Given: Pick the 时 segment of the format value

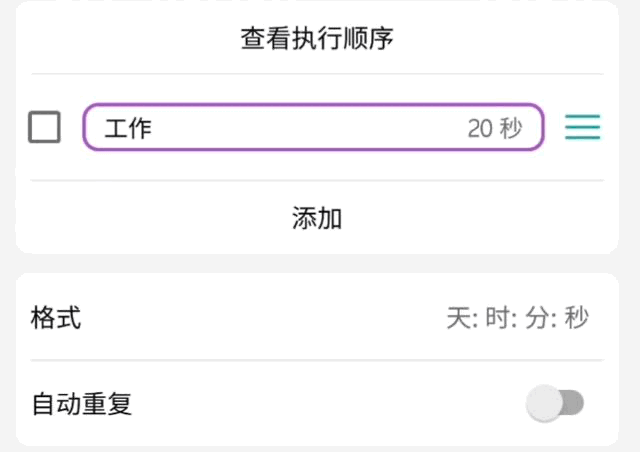Looking at the screenshot, I should click(x=498, y=319).
